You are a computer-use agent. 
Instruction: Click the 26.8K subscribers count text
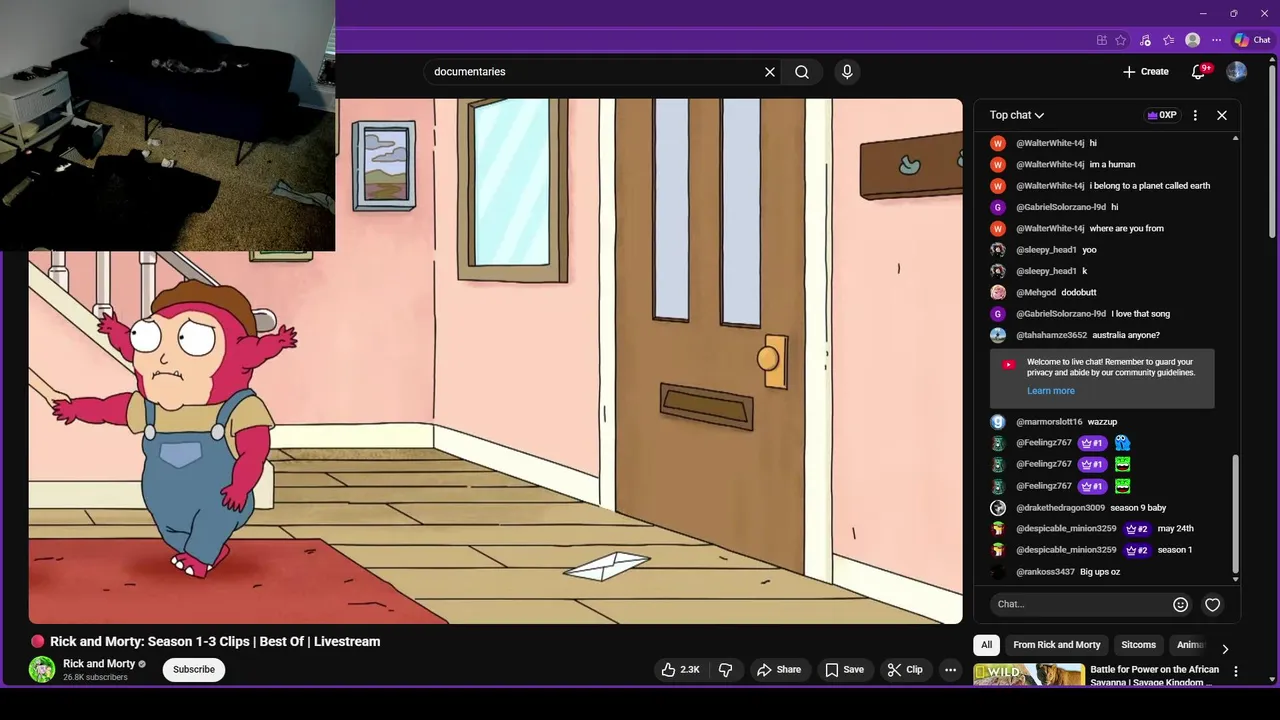tap(95, 677)
